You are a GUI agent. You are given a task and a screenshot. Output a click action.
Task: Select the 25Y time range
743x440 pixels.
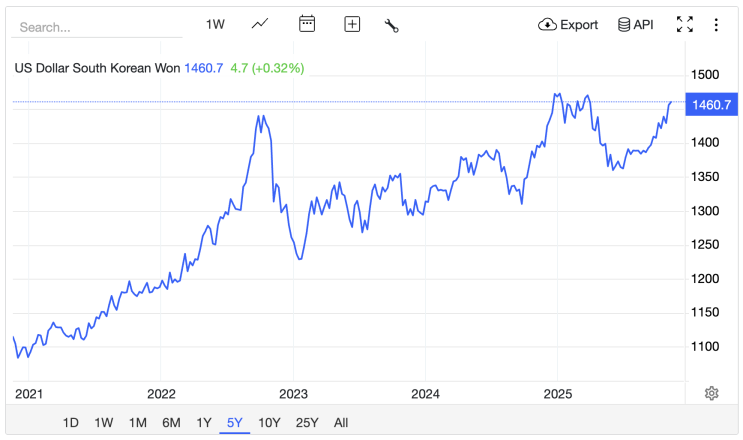pos(307,422)
